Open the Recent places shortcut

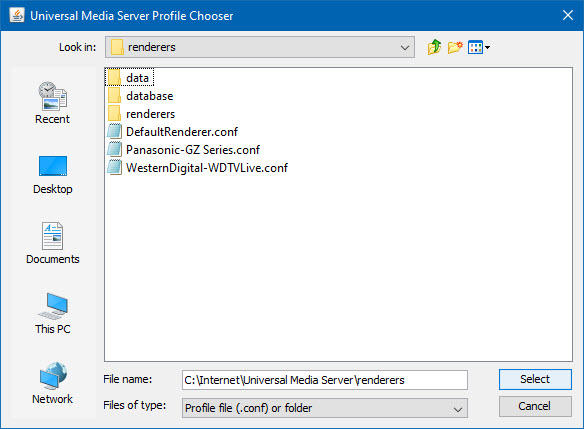click(x=53, y=103)
